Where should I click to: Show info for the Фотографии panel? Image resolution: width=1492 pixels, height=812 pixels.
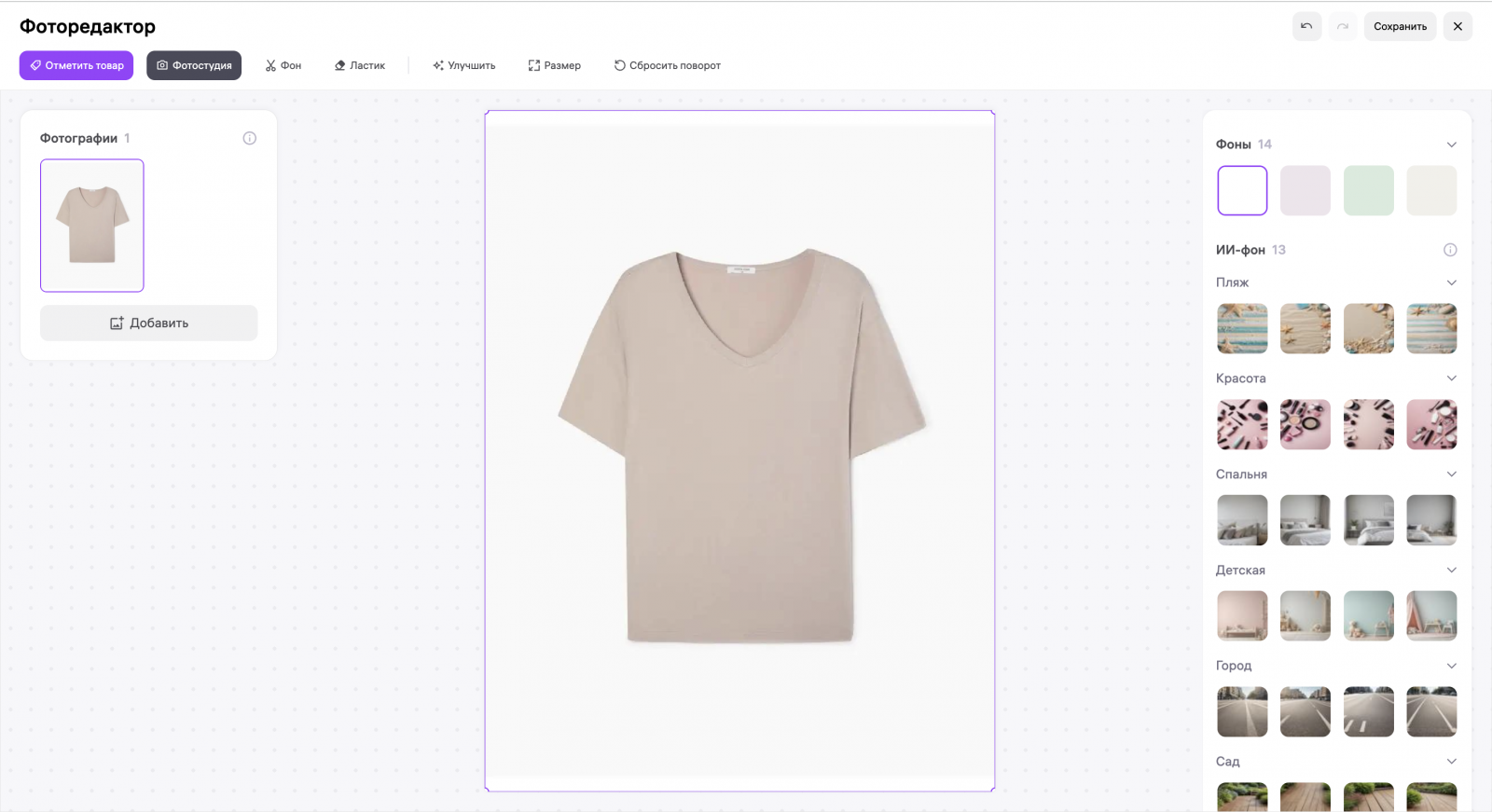[x=250, y=138]
